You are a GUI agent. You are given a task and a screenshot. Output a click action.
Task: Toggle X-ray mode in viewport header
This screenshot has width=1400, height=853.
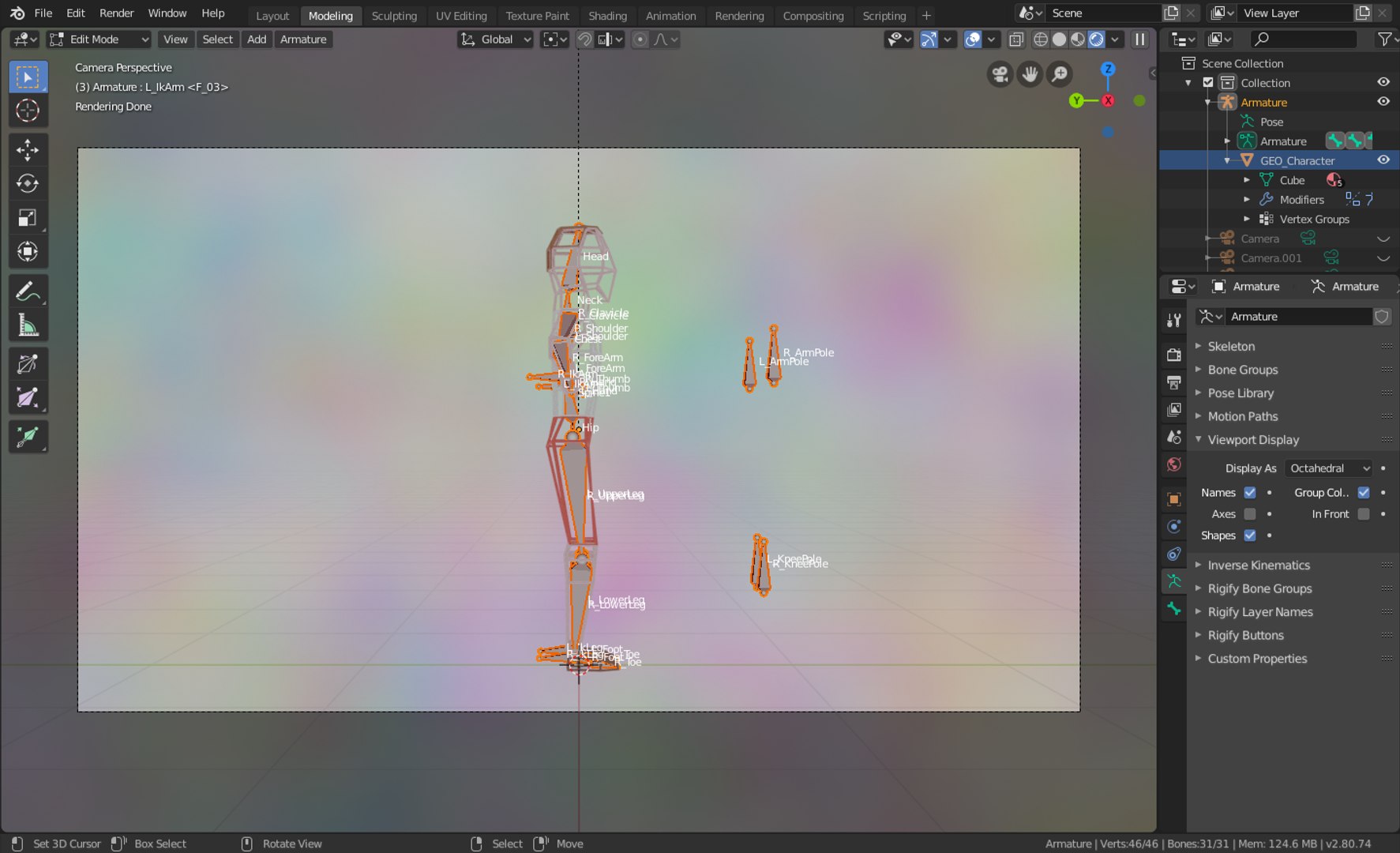coord(1016,39)
